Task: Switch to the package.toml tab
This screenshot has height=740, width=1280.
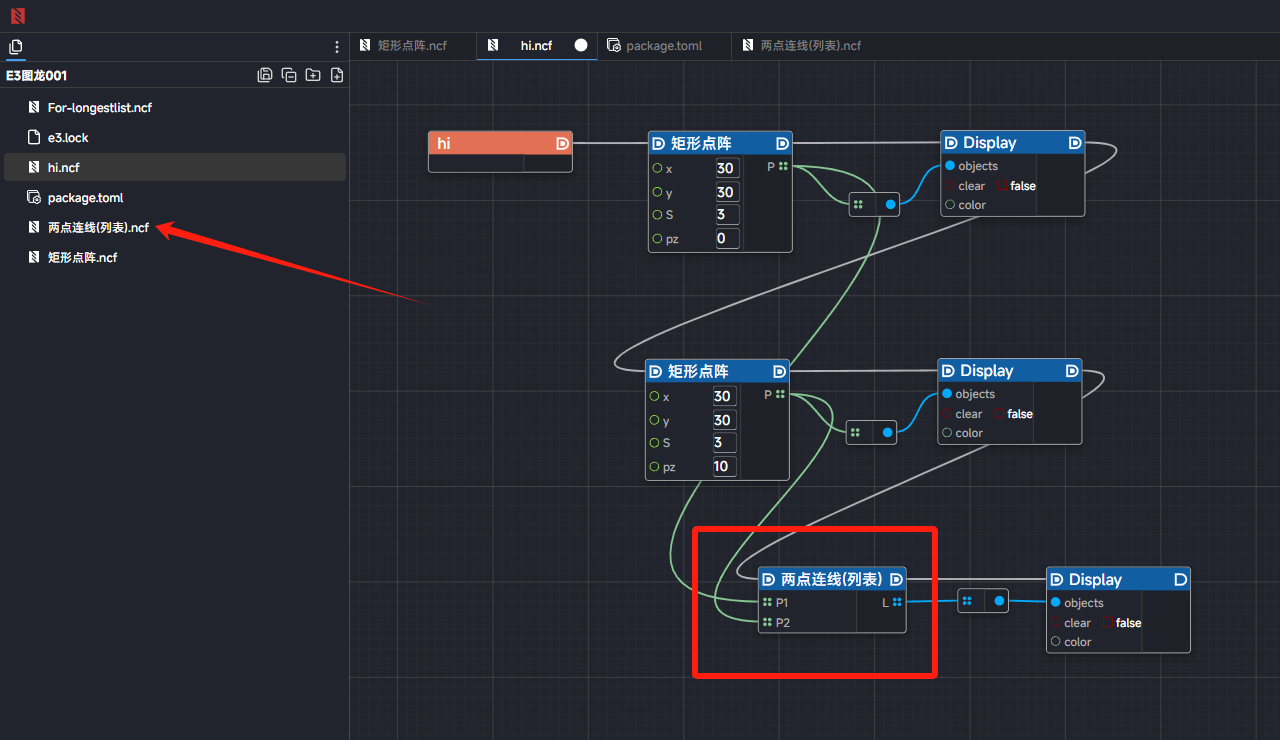Action: pyautogui.click(x=664, y=46)
